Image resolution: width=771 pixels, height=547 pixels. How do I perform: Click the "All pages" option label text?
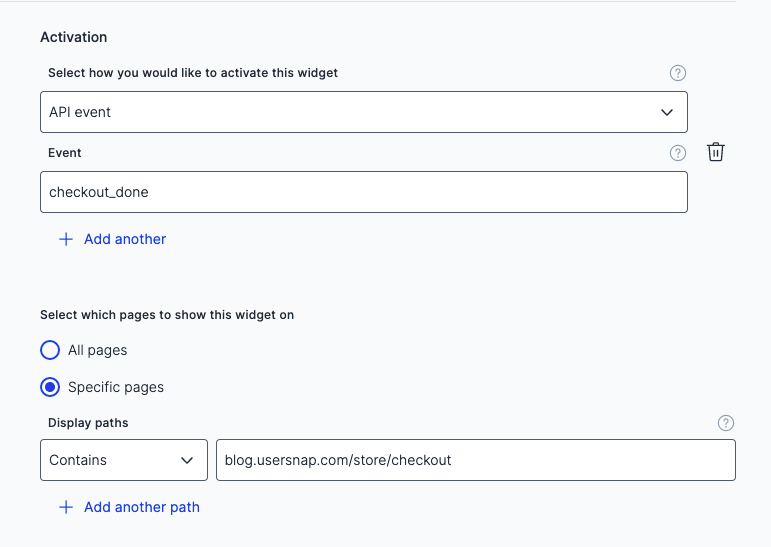[97, 350]
